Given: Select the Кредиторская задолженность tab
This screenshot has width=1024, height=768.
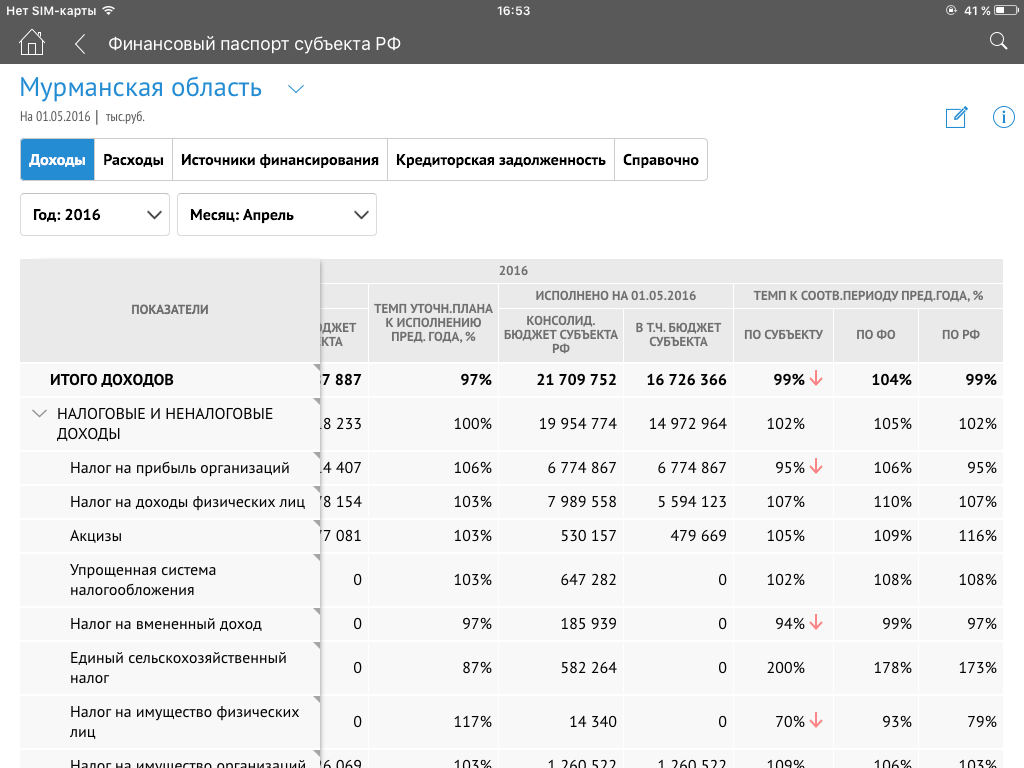Looking at the screenshot, I should pos(500,160).
